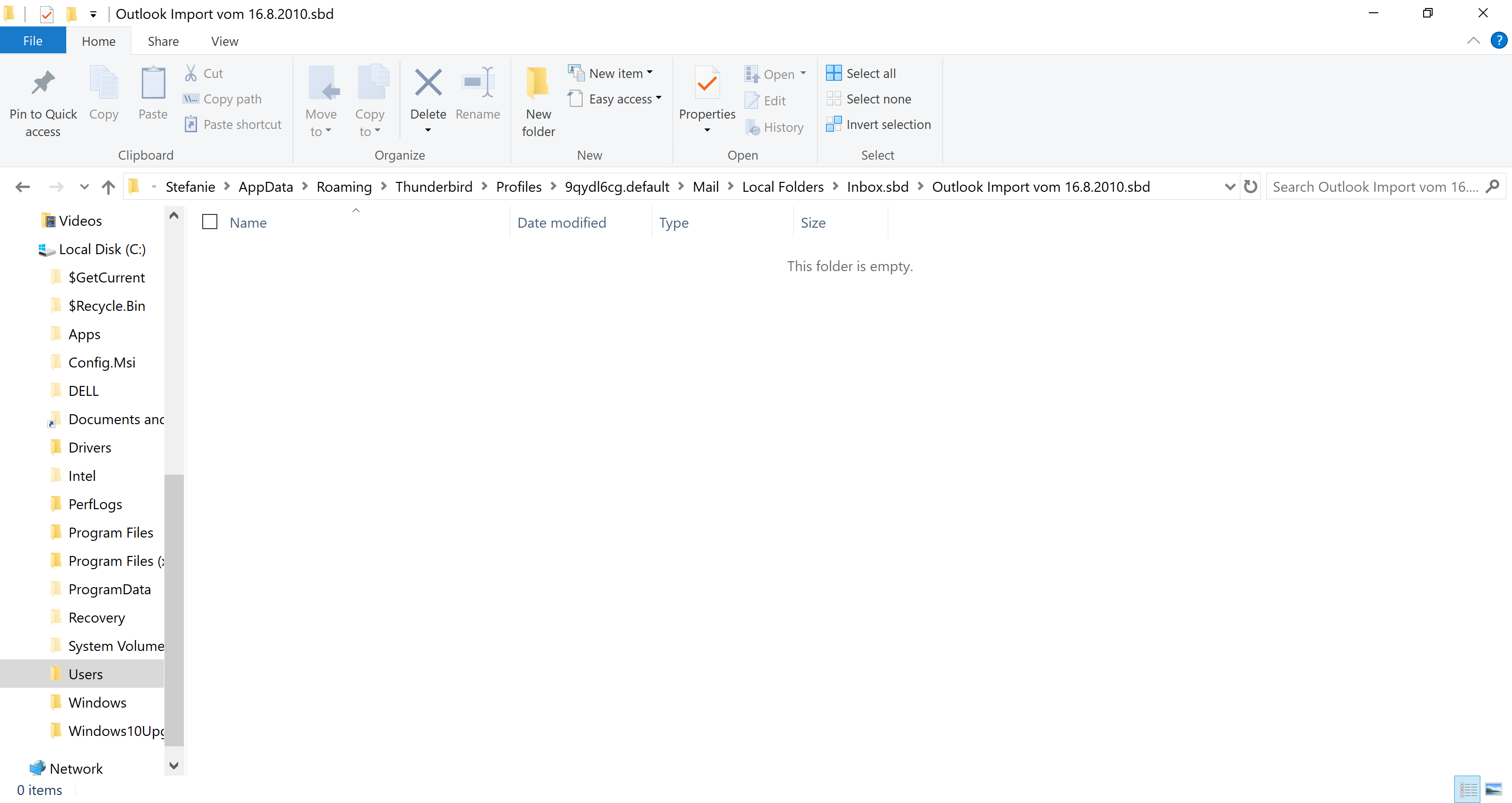
Task: Click the Delete icon in Organize group
Action: tap(428, 83)
